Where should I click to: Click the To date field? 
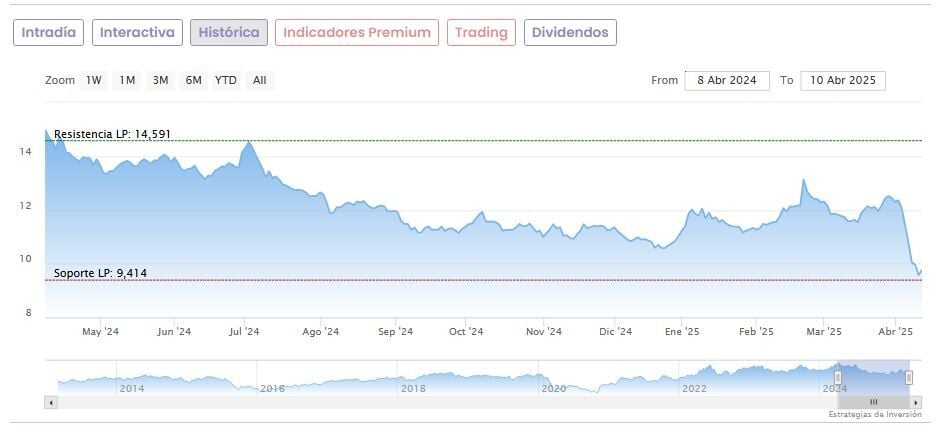tap(842, 81)
